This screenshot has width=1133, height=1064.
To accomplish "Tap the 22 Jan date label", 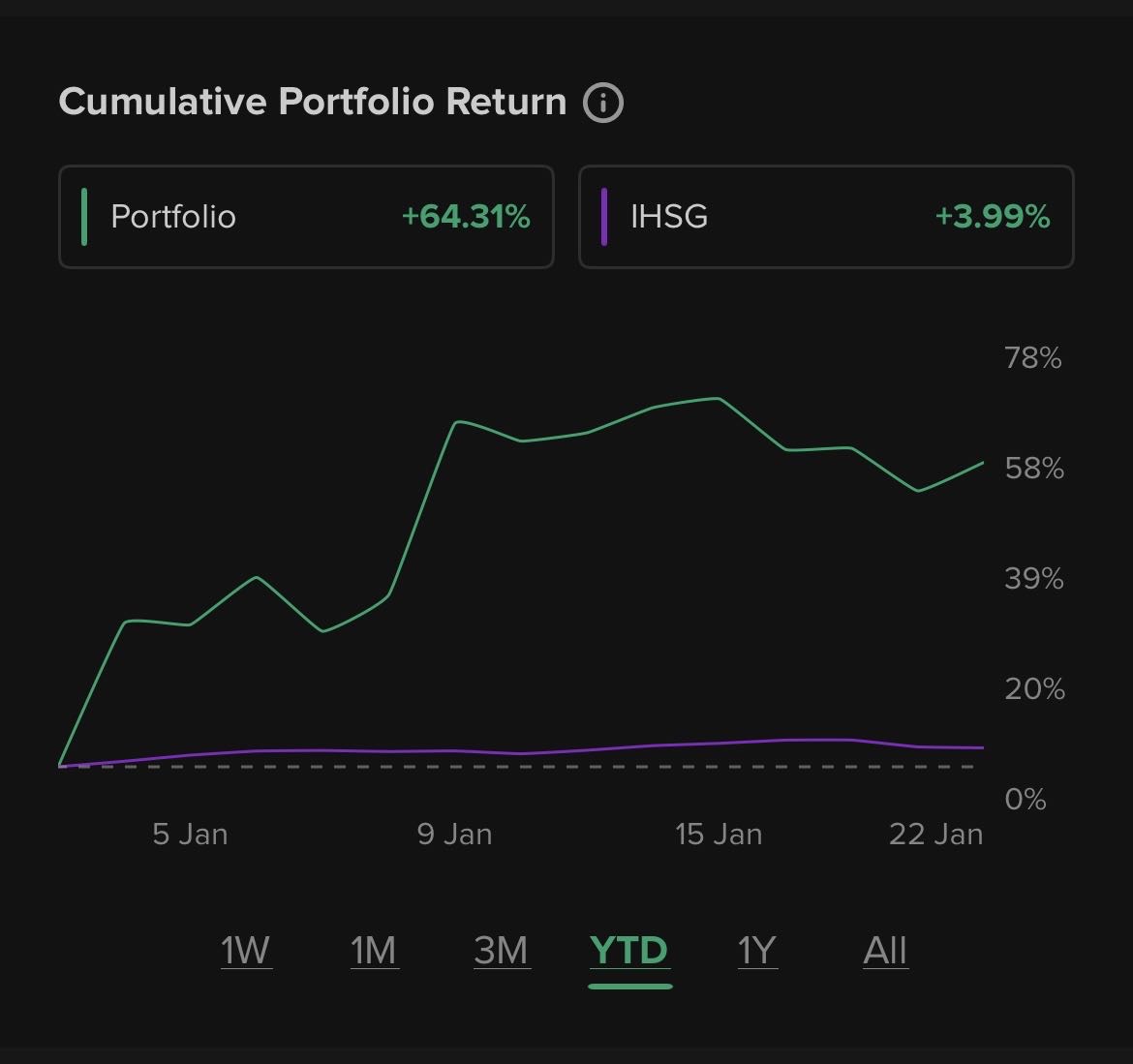I will click(x=935, y=834).
